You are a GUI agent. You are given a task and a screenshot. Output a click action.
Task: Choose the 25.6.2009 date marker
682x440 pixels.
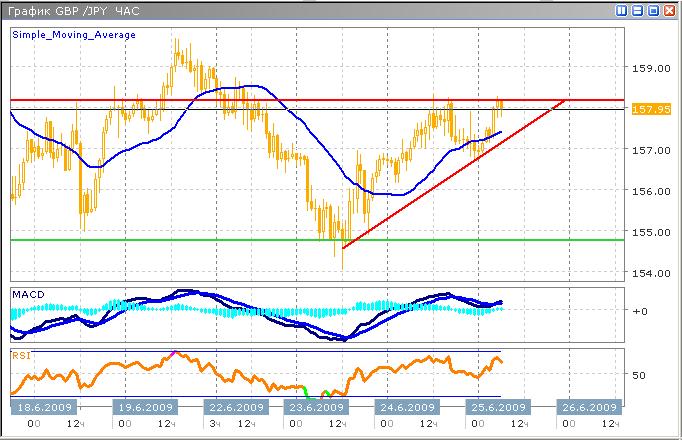[x=497, y=408]
